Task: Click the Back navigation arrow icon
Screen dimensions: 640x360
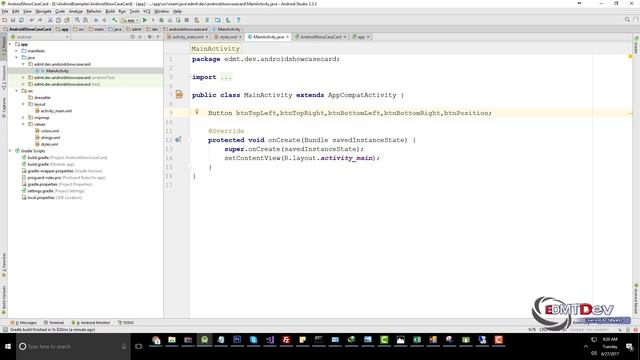Action: point(96,20)
